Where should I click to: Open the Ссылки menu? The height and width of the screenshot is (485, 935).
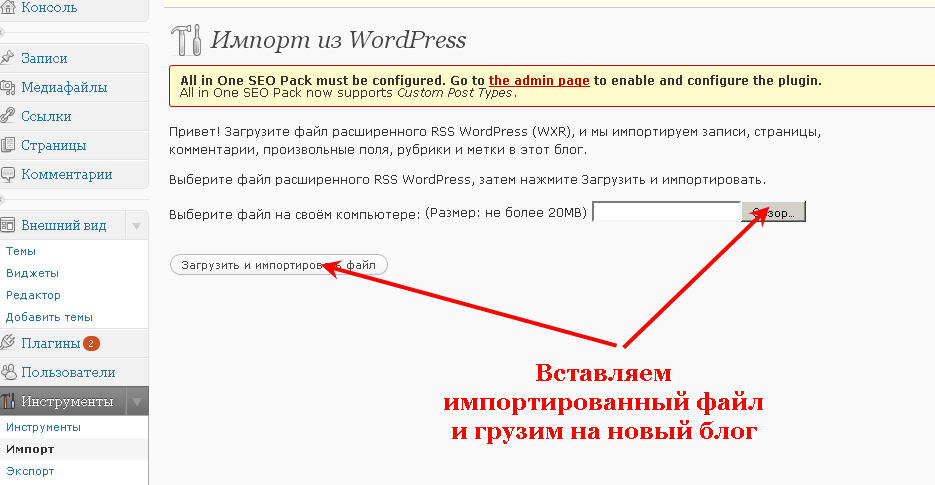(47, 116)
